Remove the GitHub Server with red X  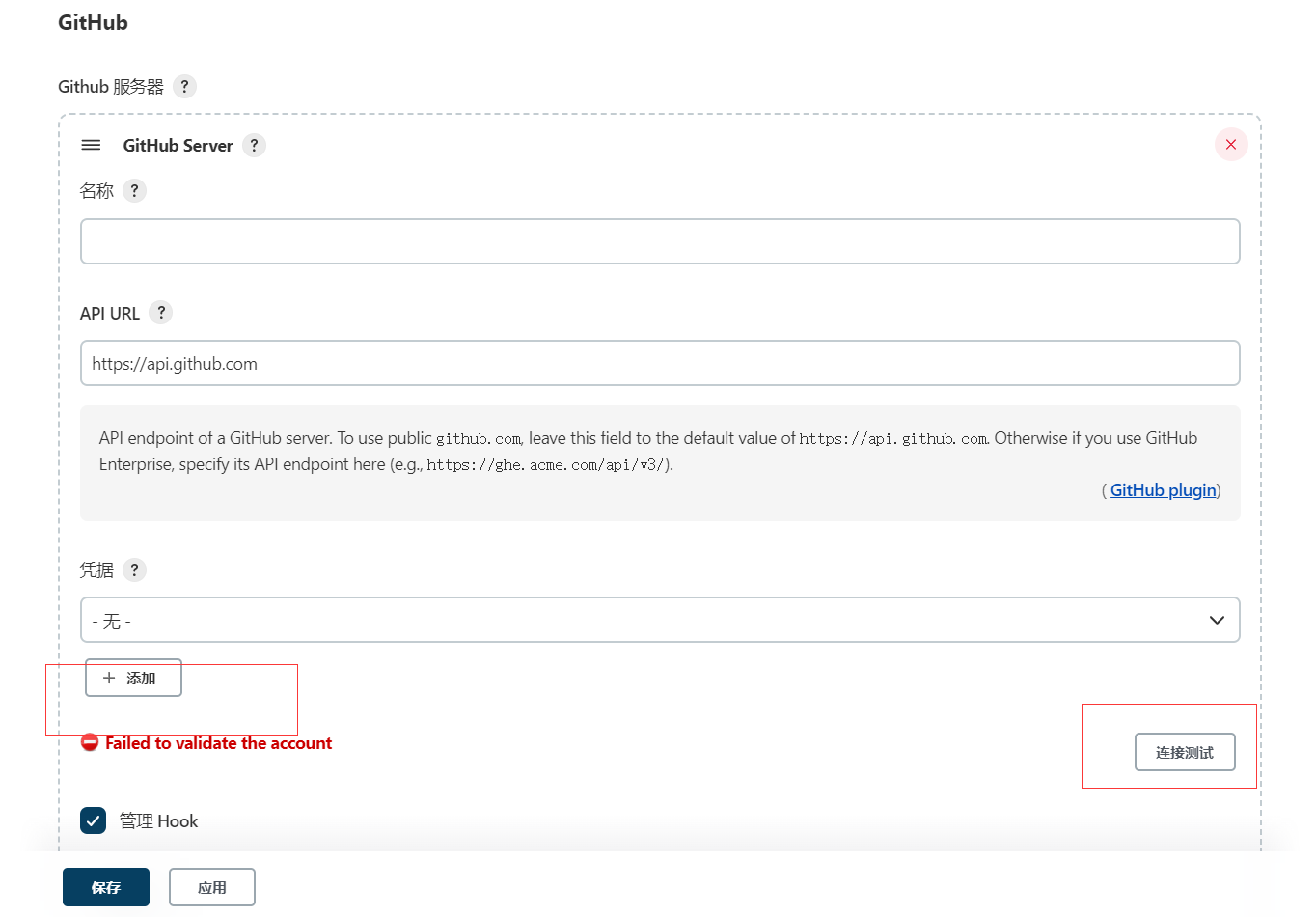[1231, 145]
